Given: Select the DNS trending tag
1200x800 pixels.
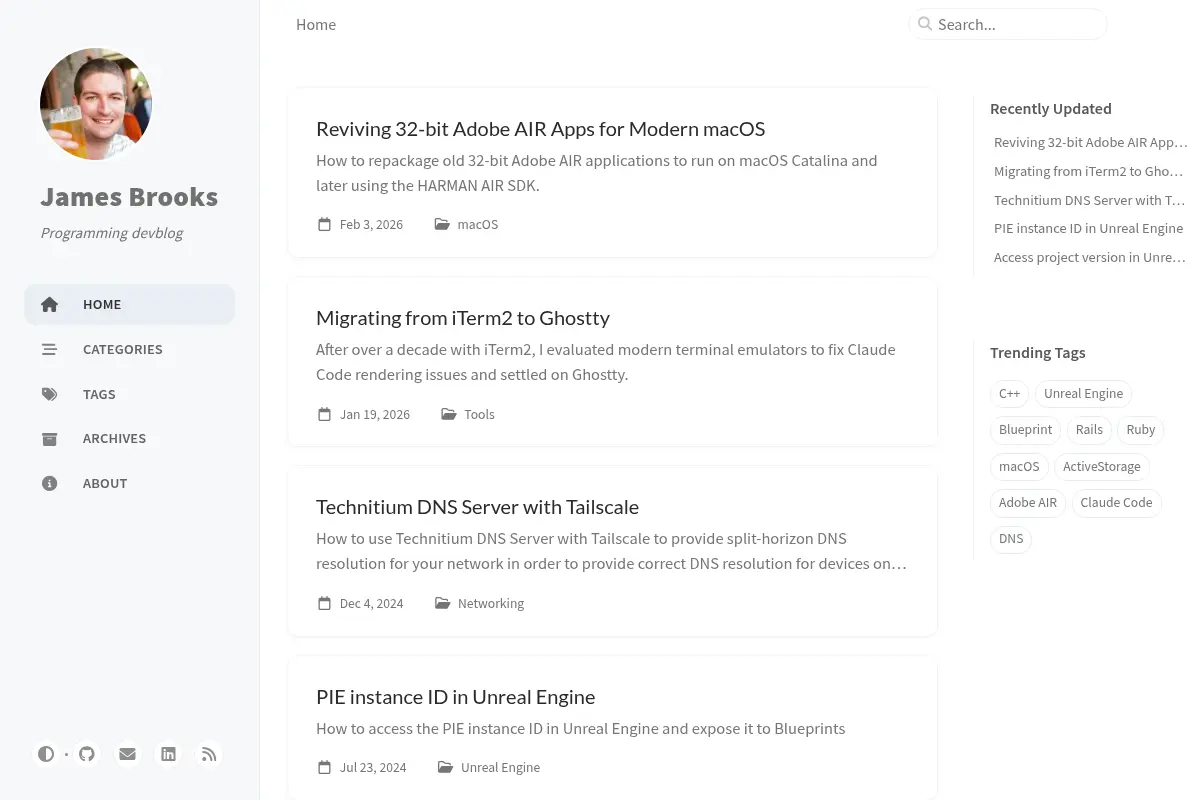Looking at the screenshot, I should 1011,538.
